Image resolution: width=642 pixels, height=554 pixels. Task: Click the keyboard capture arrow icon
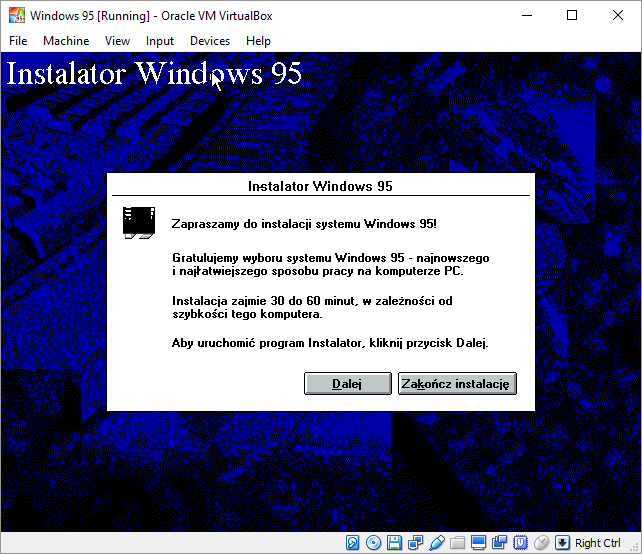pyautogui.click(x=562, y=543)
